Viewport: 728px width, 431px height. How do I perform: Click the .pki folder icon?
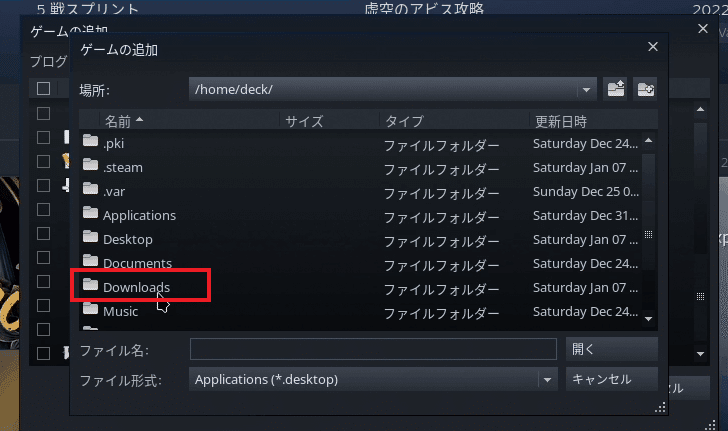pos(91,140)
